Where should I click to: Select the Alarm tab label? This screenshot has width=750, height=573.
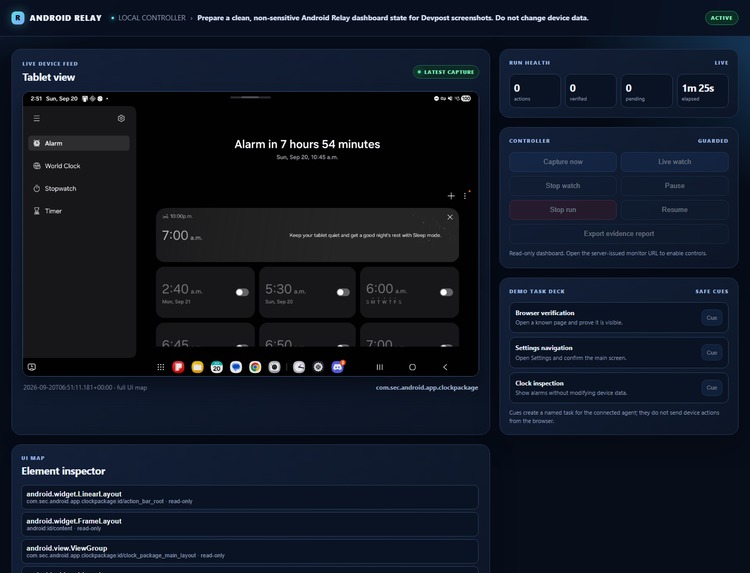tap(54, 143)
